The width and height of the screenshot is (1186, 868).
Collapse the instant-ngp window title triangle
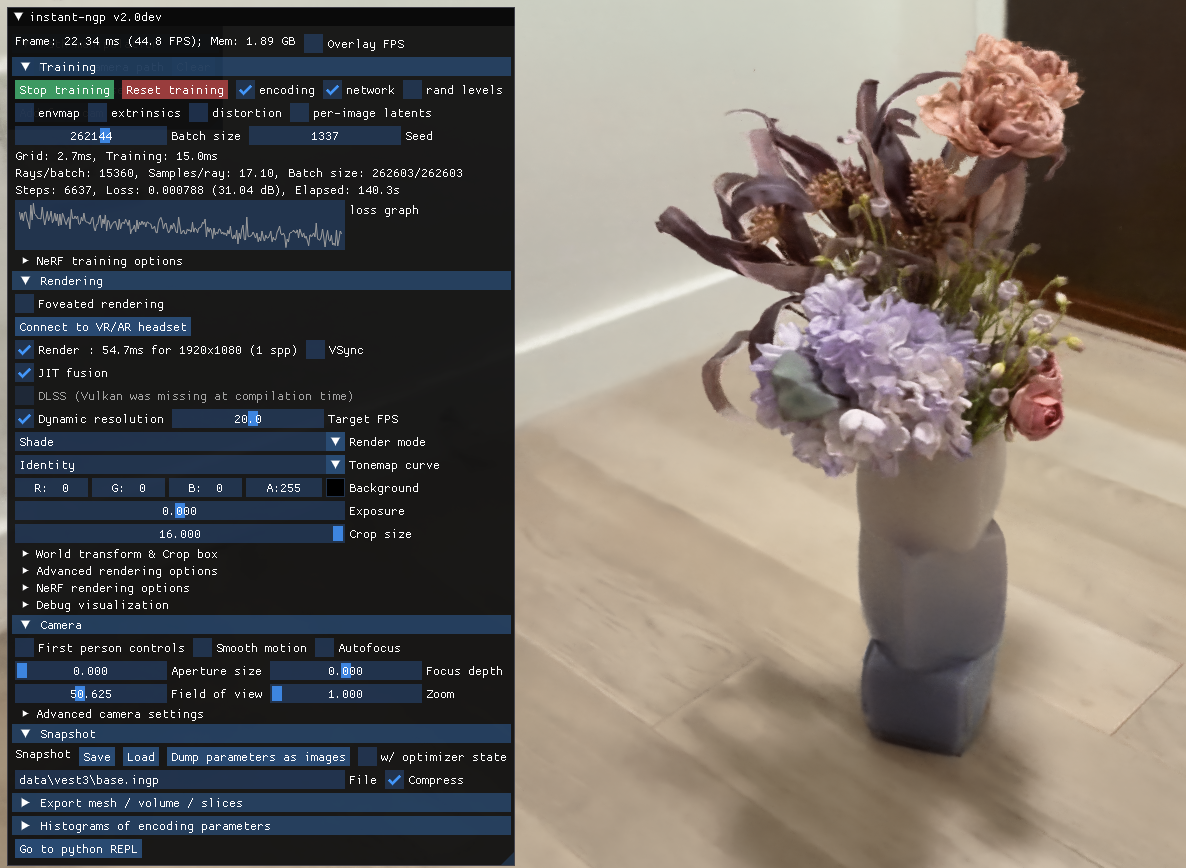pyautogui.click(x=18, y=17)
